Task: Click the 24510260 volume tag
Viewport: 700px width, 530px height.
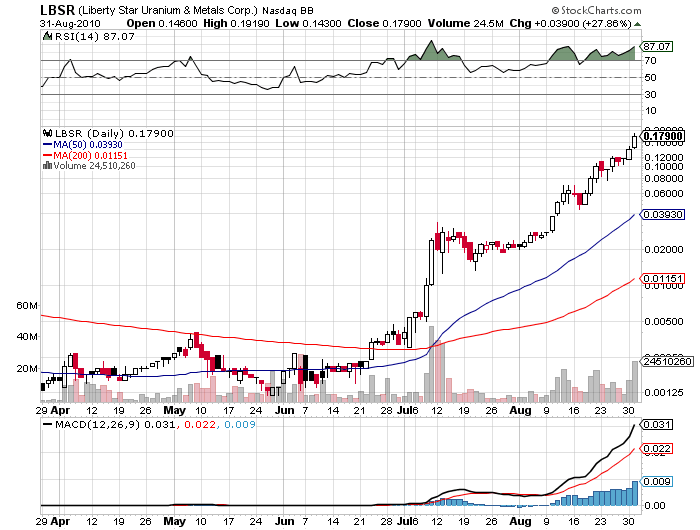Action: pos(667,361)
